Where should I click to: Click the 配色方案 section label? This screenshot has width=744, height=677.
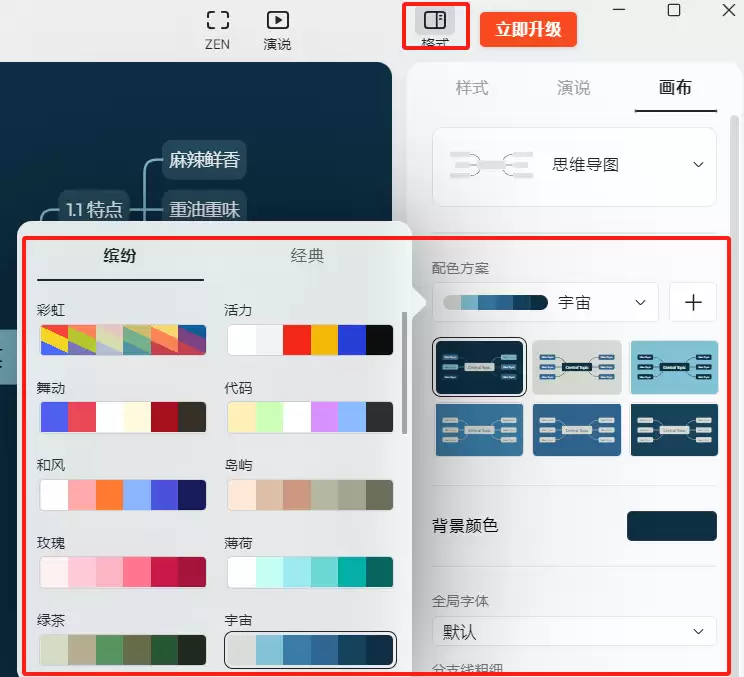point(460,269)
